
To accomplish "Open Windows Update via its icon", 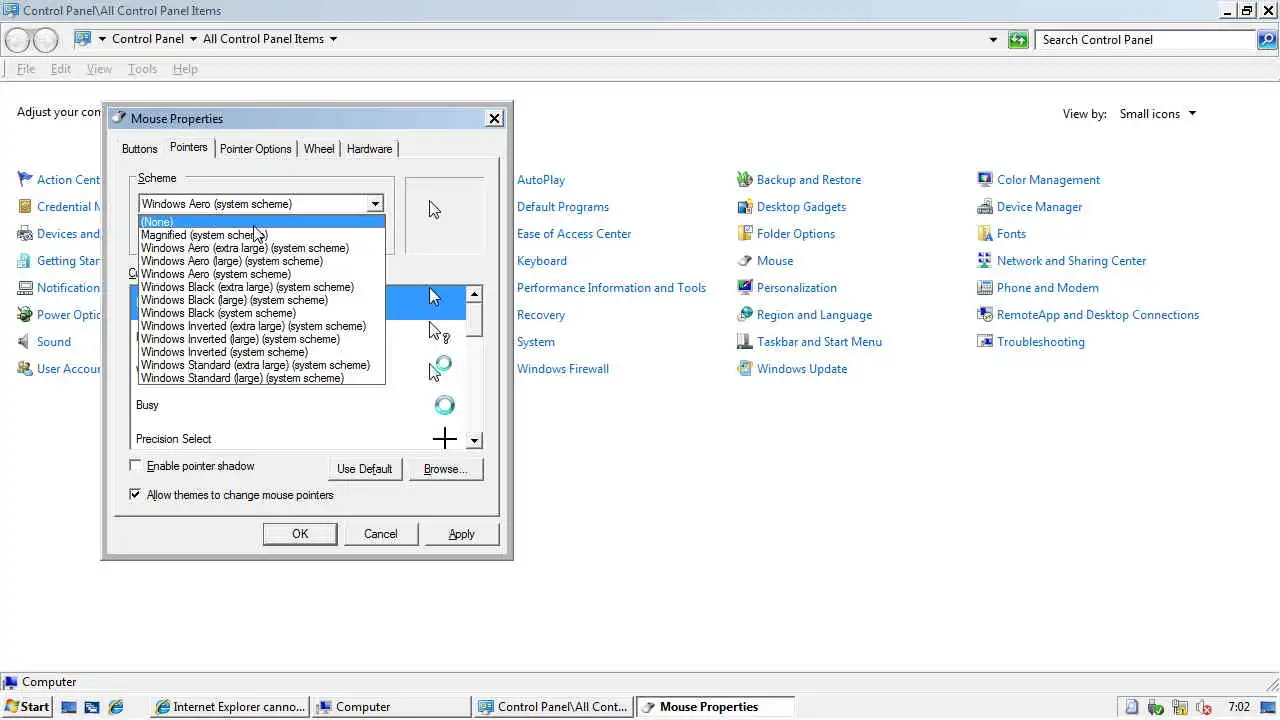I will click(744, 369).
